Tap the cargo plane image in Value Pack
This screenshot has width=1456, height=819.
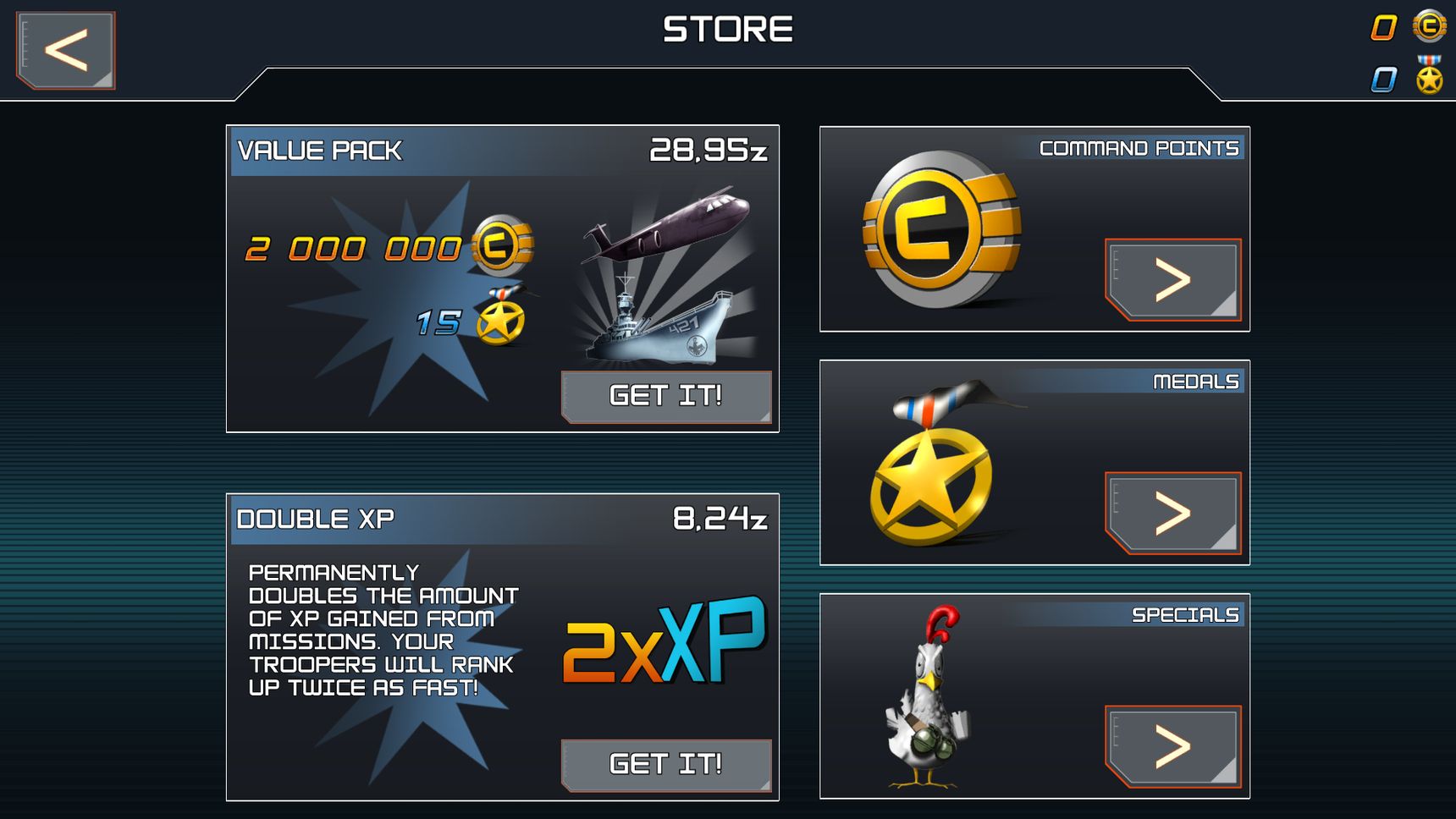coord(665,224)
